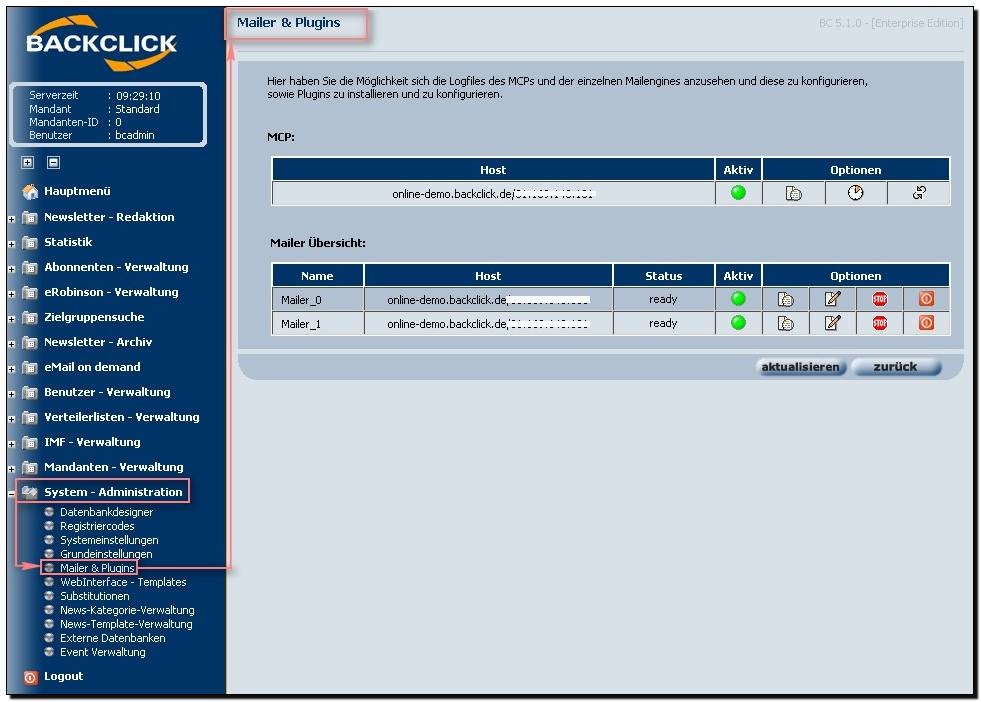Image resolution: width=981 pixels, height=702 pixels.
Task: Toggle the green Aktiv light for Mailer_0
Action: click(x=738, y=298)
